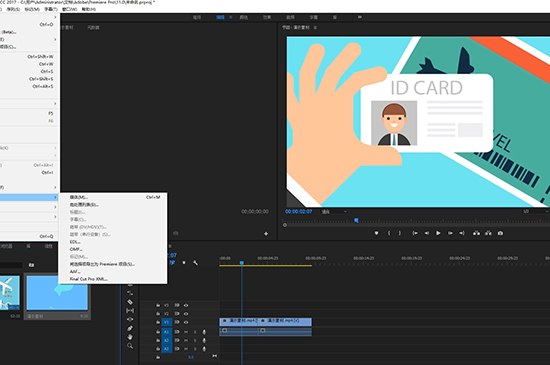Click the button editor plus icon in Source monitor

pyautogui.click(x=266, y=234)
